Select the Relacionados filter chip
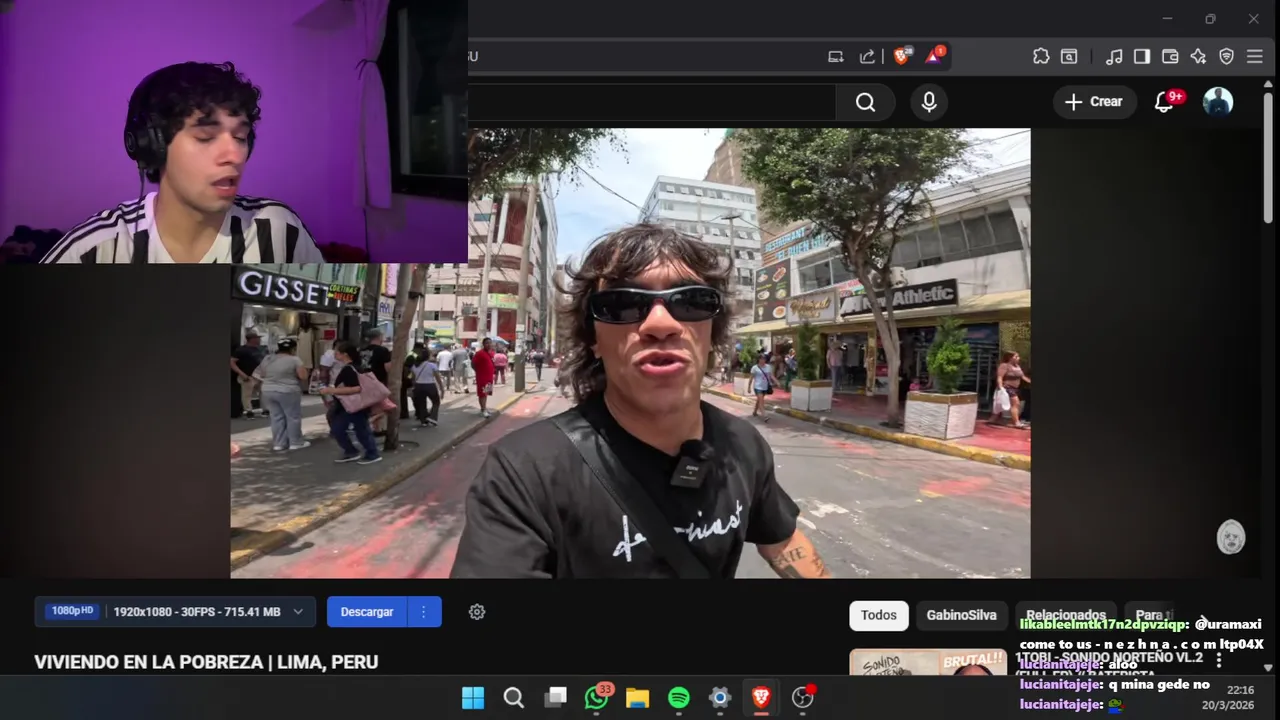1280x720 pixels. coord(1066,615)
